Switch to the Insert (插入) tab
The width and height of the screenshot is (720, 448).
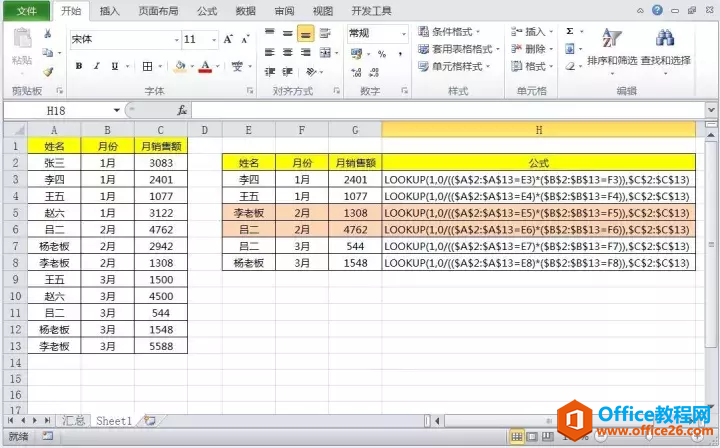click(x=110, y=11)
